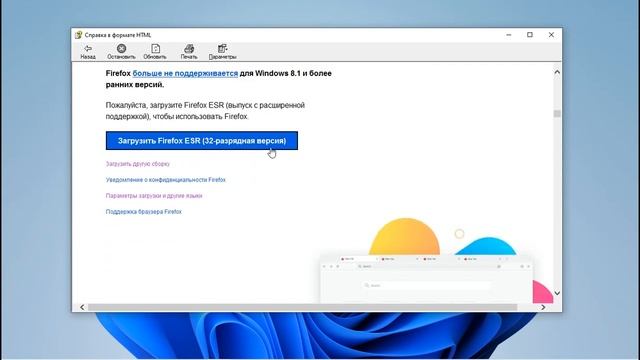
Task: Stop loading with the Остановить button
Action: pyautogui.click(x=121, y=52)
